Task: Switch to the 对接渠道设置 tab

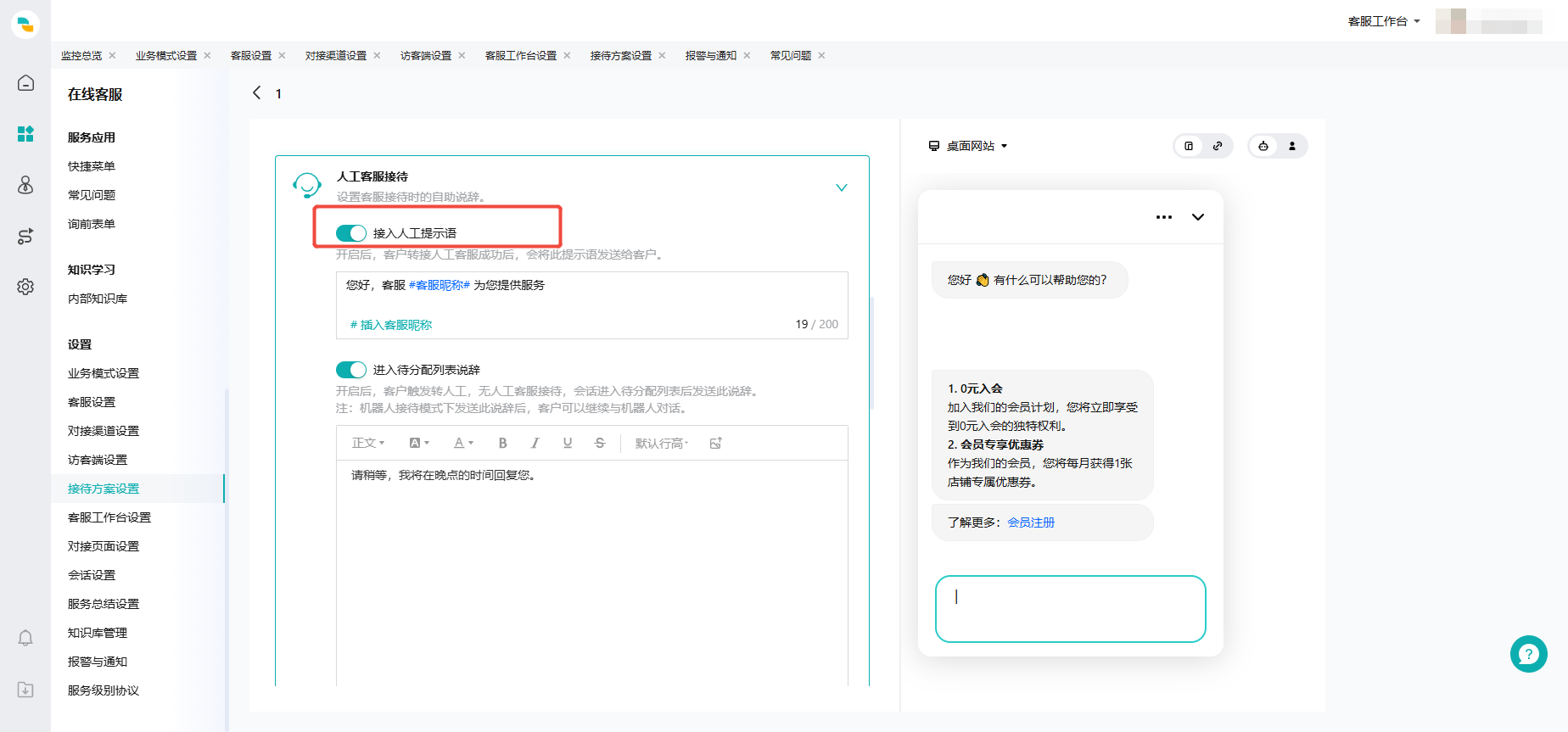Action: pyautogui.click(x=336, y=55)
